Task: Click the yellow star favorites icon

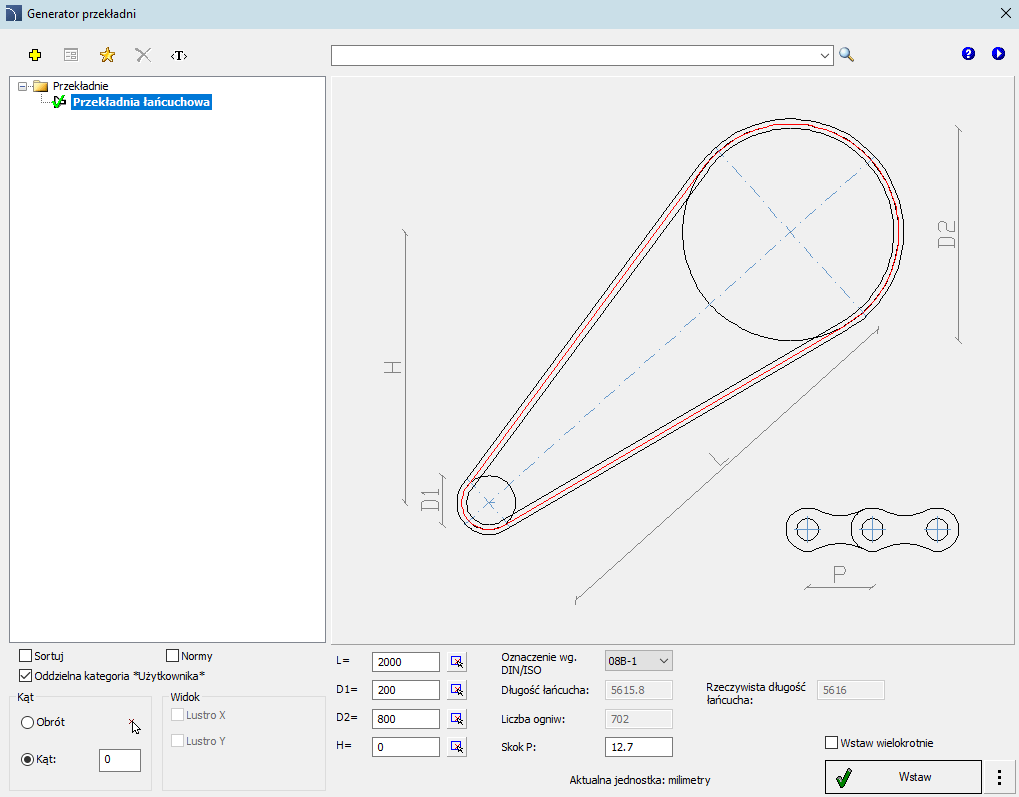Action: click(x=107, y=55)
